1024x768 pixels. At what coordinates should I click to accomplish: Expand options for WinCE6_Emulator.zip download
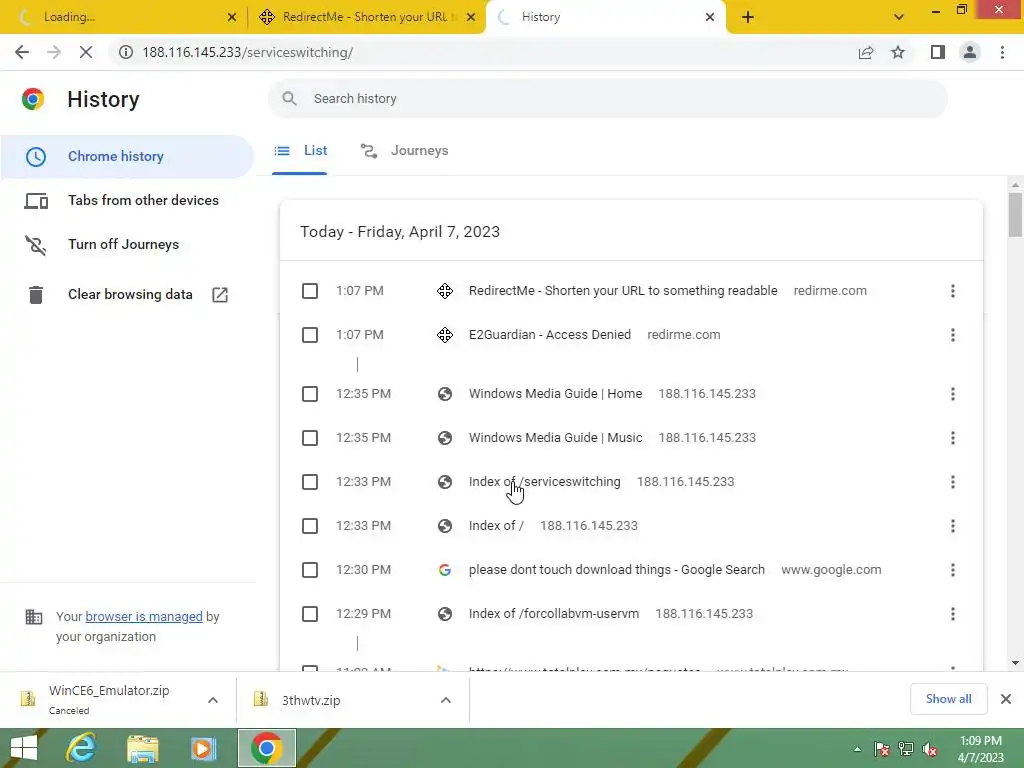213,700
